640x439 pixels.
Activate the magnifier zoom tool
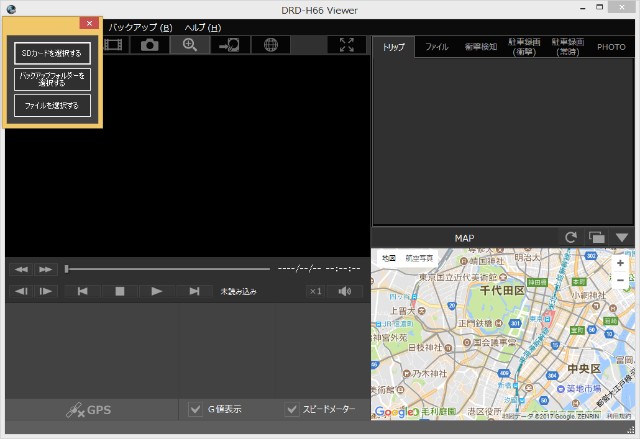190,44
